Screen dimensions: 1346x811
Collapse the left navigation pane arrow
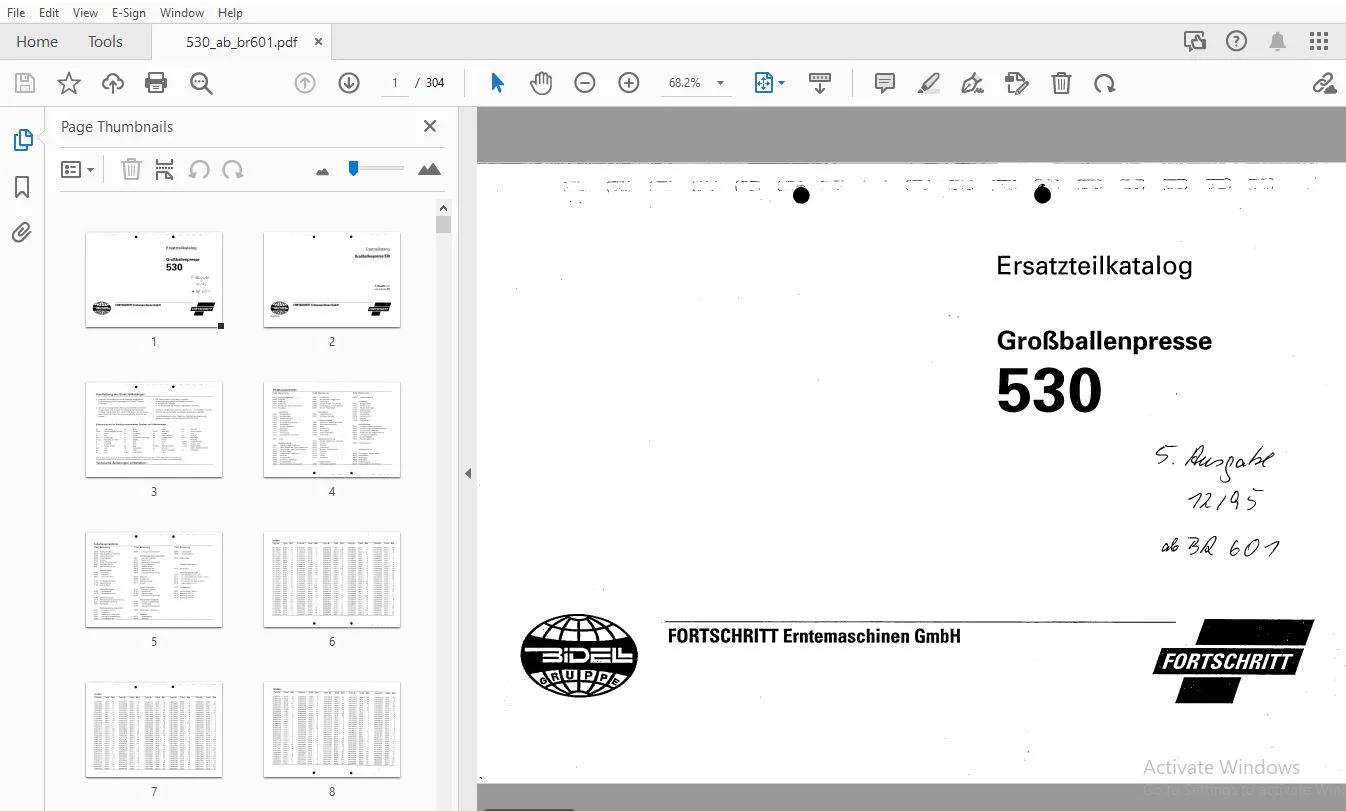[468, 473]
